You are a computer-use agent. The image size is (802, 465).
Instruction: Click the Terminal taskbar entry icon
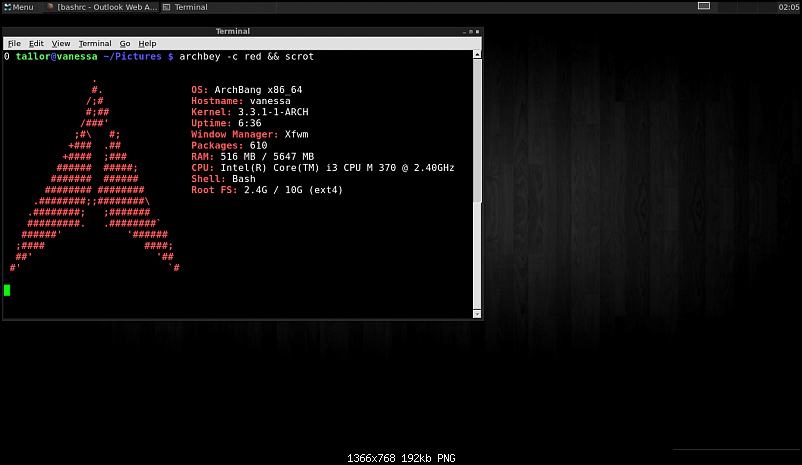point(167,7)
